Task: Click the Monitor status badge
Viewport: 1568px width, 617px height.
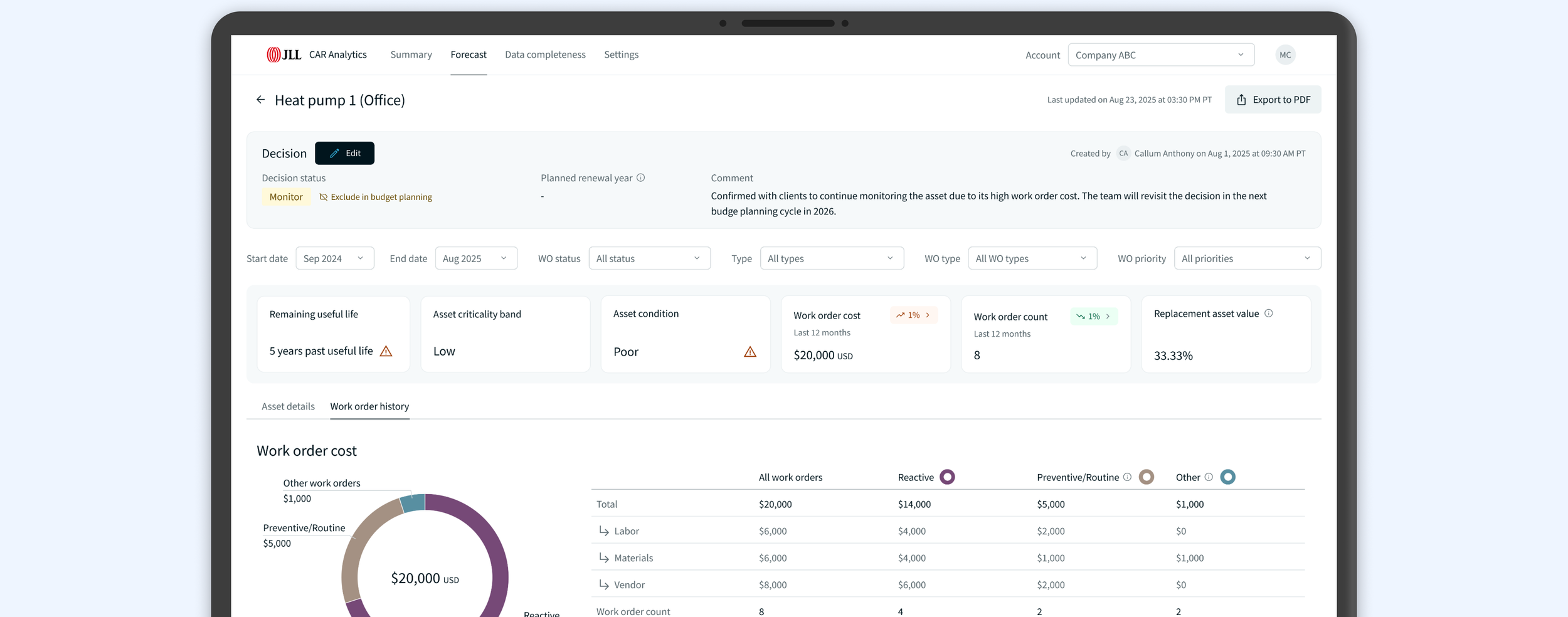Action: coord(286,197)
